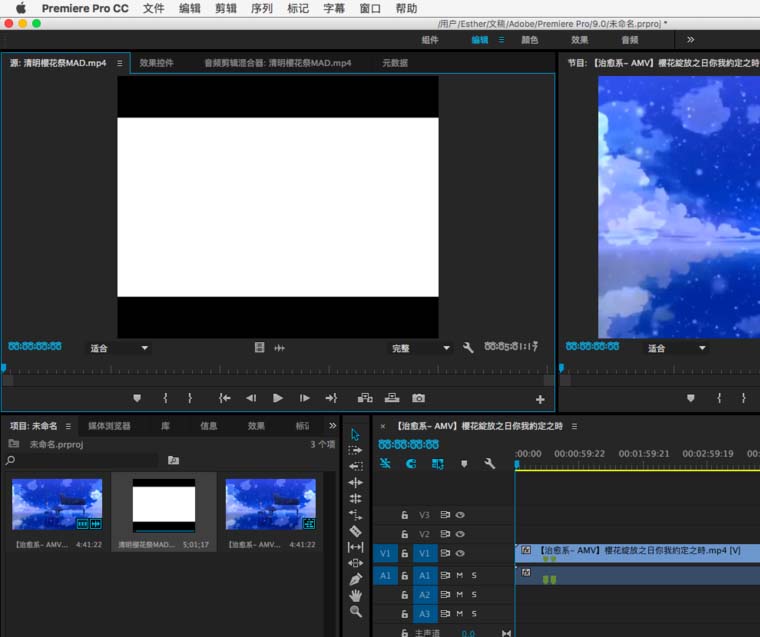Switch to 颜色 workspace
The height and width of the screenshot is (637, 760).
529,40
